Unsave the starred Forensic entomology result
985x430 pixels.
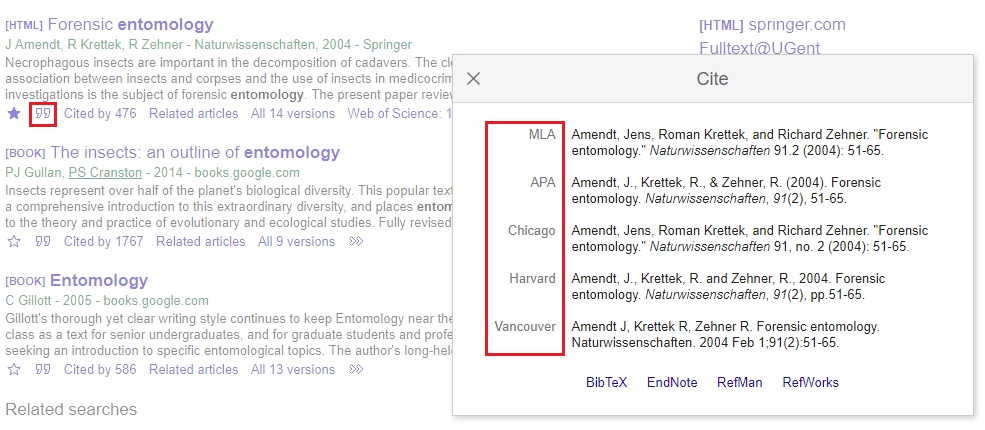pyautogui.click(x=14, y=114)
